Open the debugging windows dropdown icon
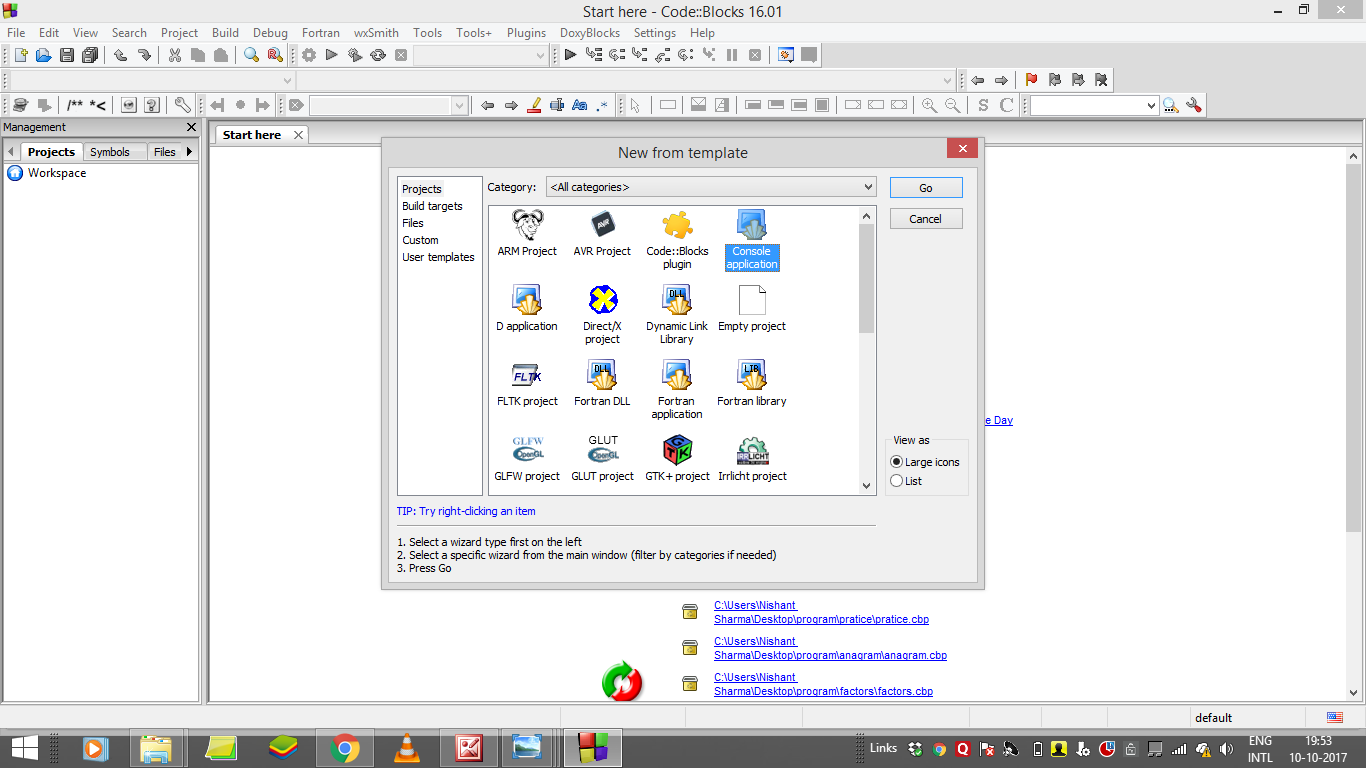This screenshot has width=1366, height=768. tap(786, 55)
